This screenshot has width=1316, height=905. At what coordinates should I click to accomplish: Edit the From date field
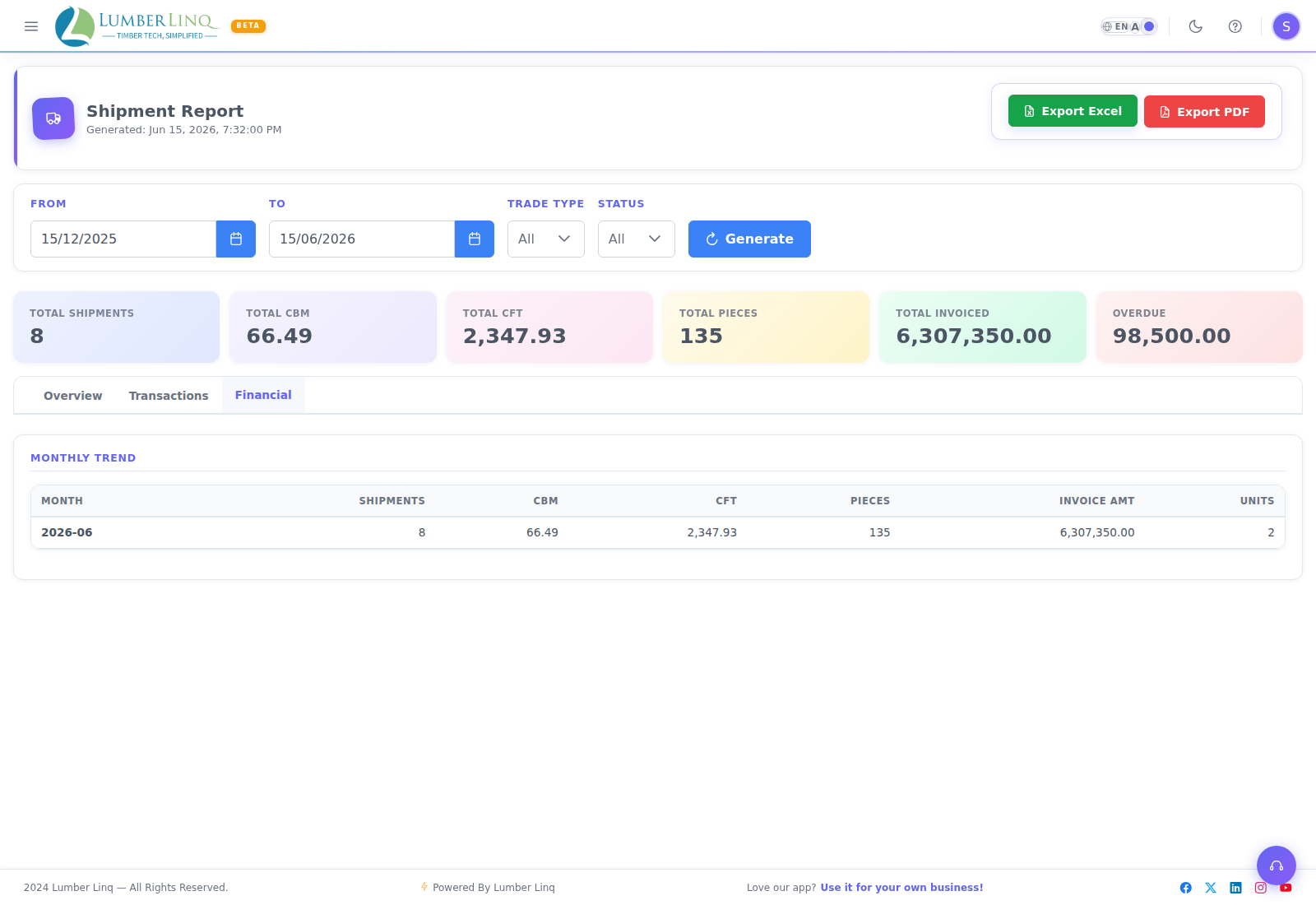(123, 239)
